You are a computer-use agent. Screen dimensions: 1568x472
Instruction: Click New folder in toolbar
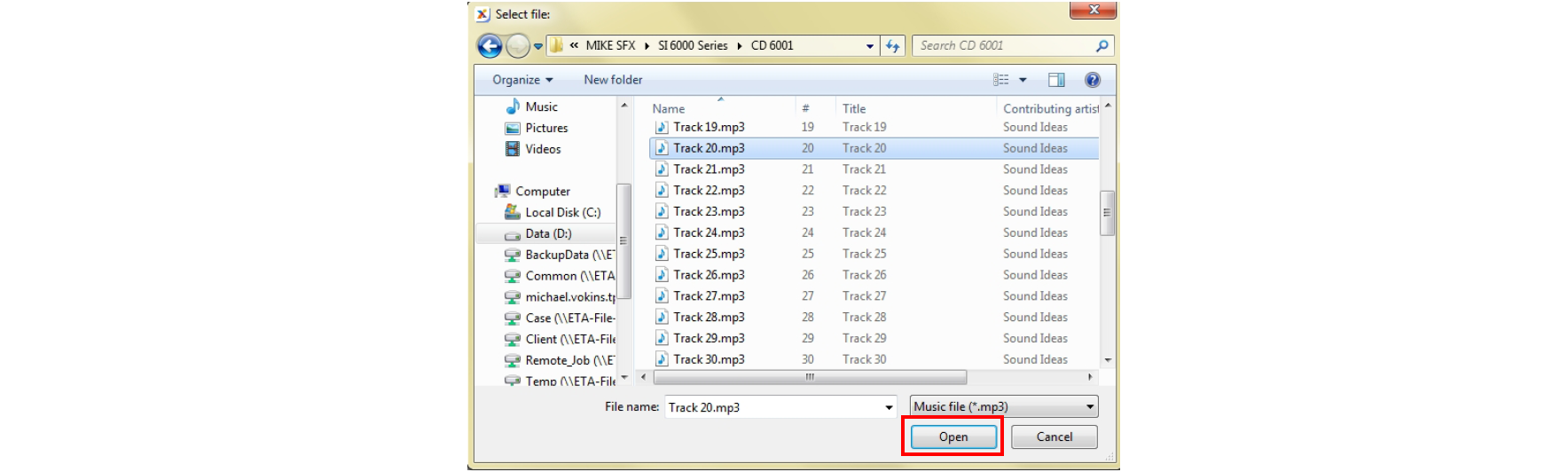613,80
